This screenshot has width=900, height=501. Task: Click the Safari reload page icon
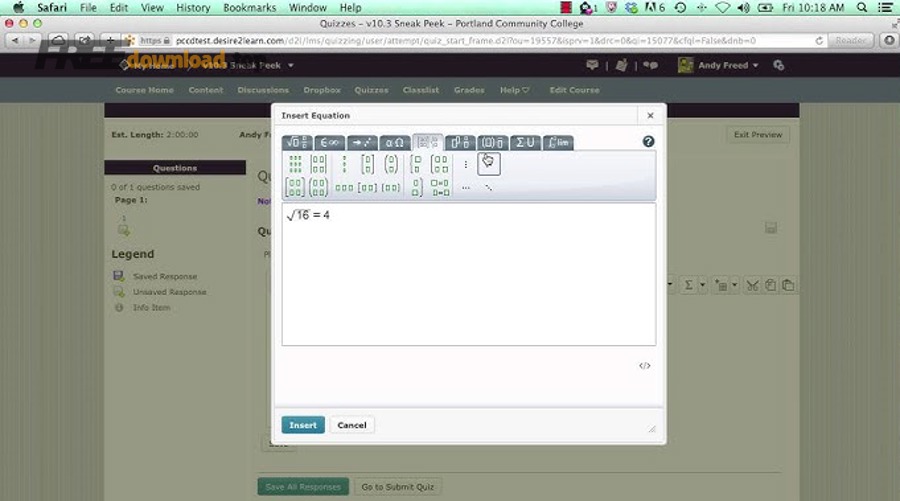[819, 41]
